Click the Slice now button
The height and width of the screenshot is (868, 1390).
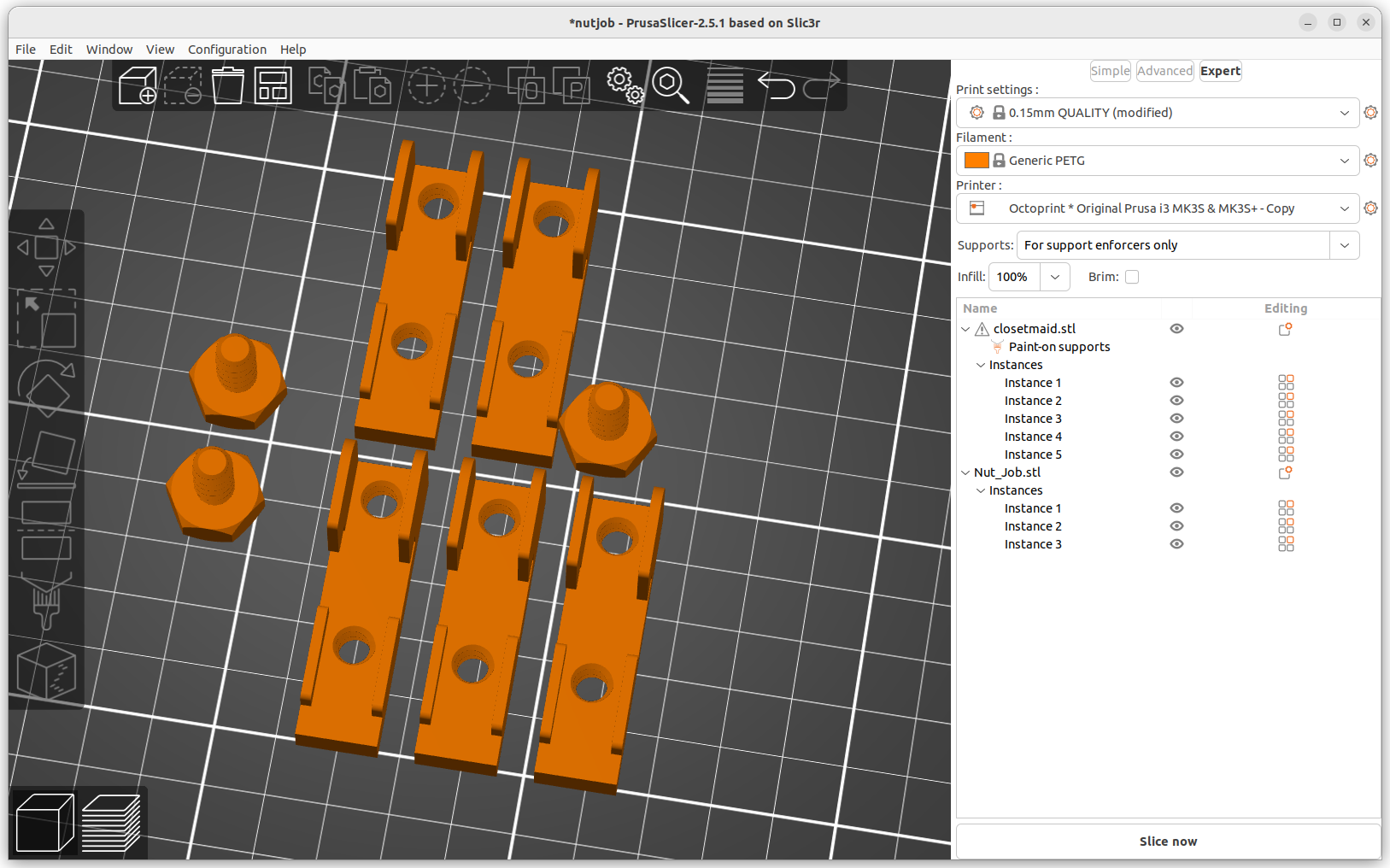1167,841
